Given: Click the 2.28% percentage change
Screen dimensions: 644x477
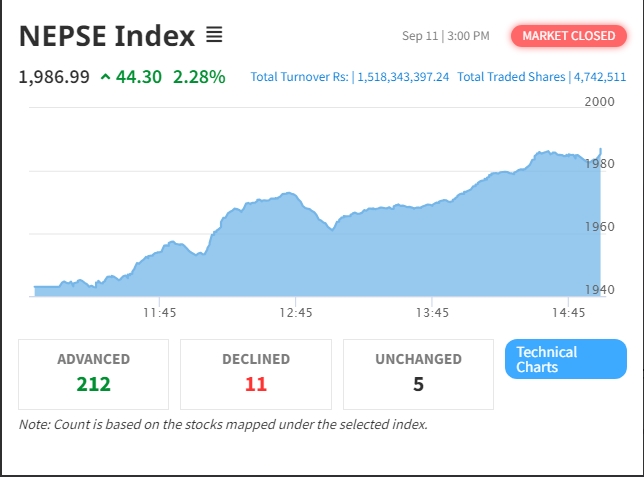Looking at the screenshot, I should click(x=199, y=77).
